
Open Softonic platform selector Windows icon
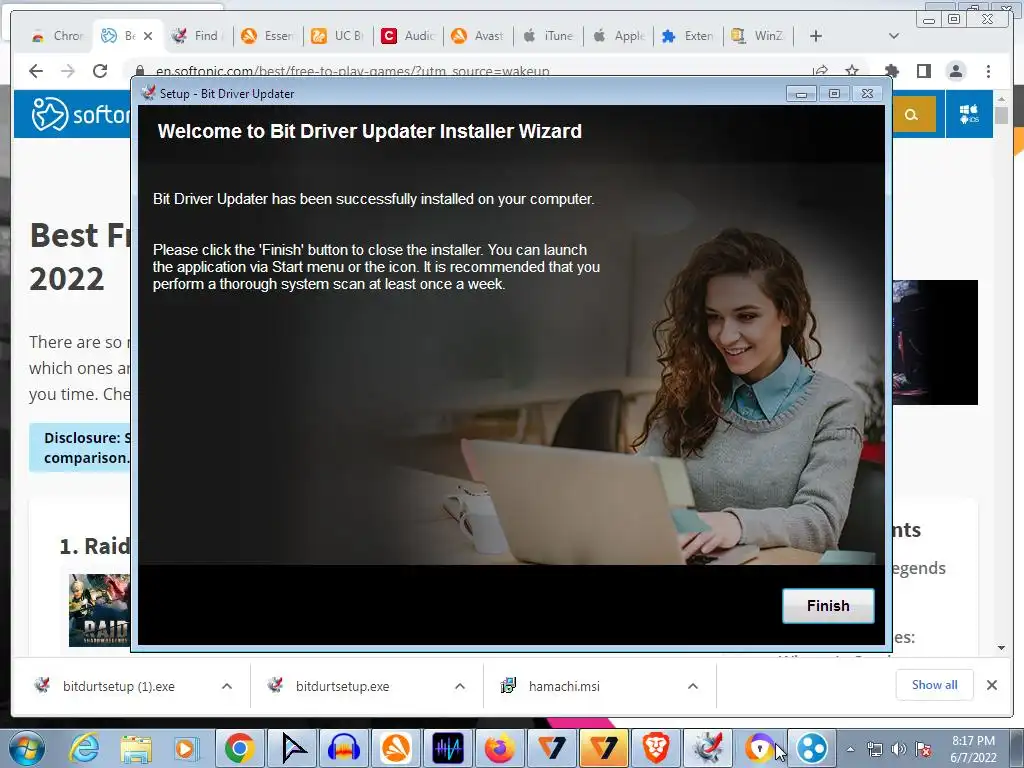coord(969,114)
